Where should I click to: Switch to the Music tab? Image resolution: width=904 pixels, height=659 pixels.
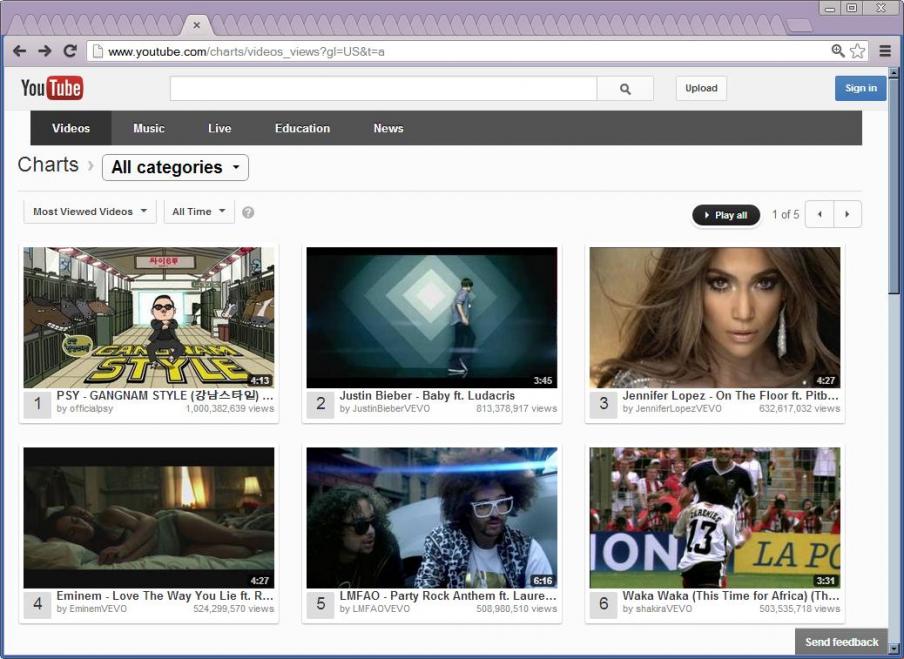coord(149,128)
